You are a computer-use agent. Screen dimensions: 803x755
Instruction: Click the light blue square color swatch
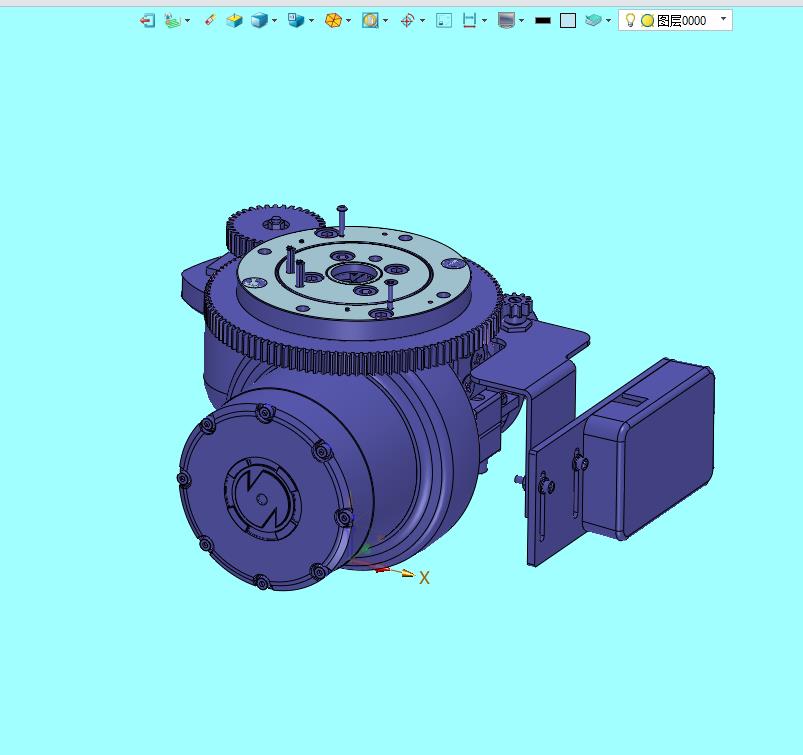click(568, 20)
